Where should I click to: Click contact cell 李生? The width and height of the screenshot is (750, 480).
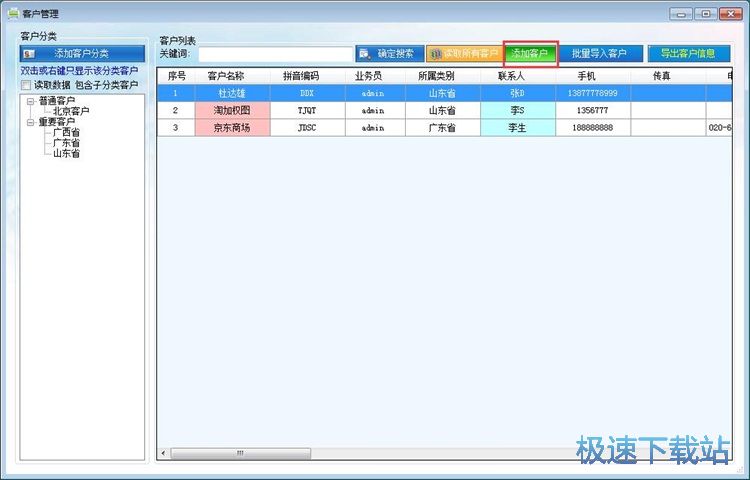pyautogui.click(x=518, y=128)
